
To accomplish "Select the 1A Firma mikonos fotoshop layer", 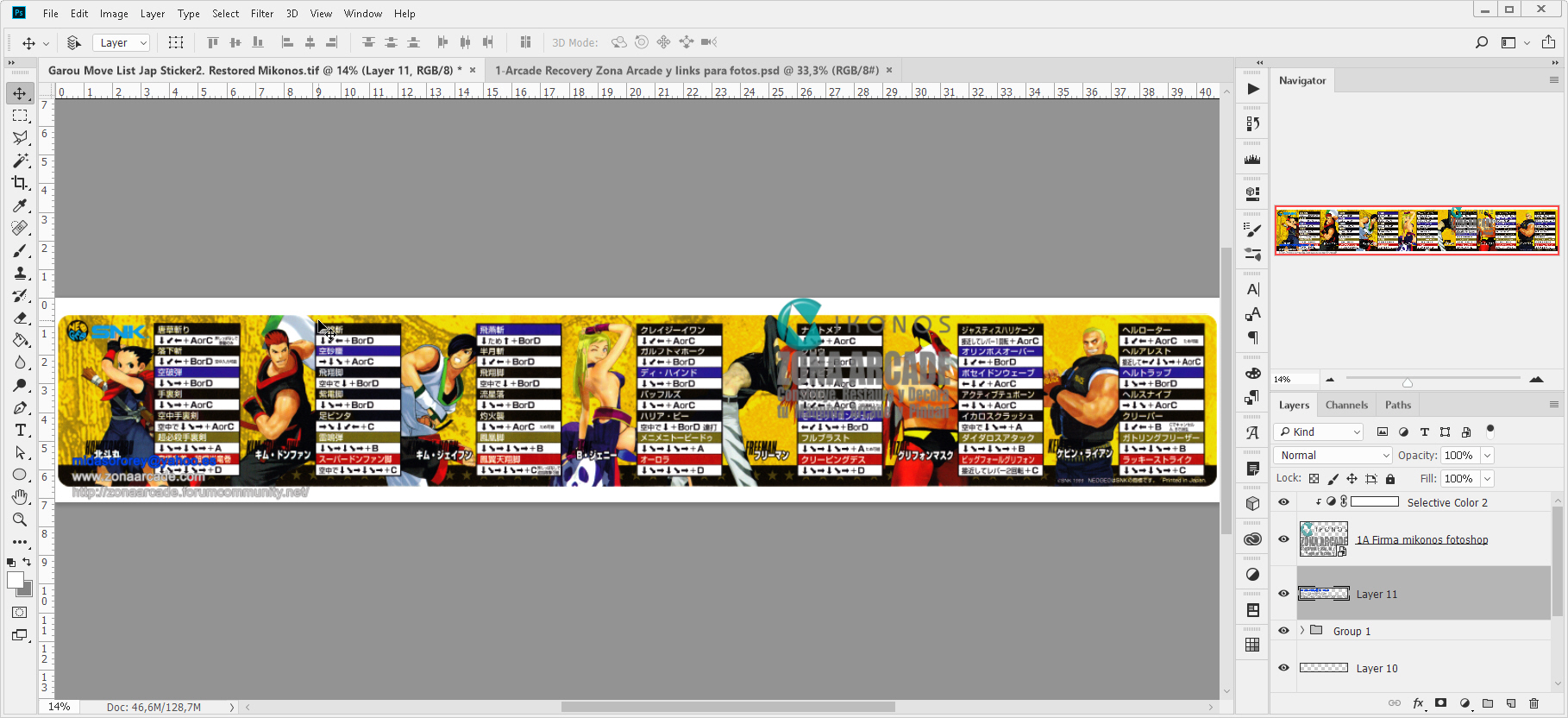I will click(x=1421, y=540).
